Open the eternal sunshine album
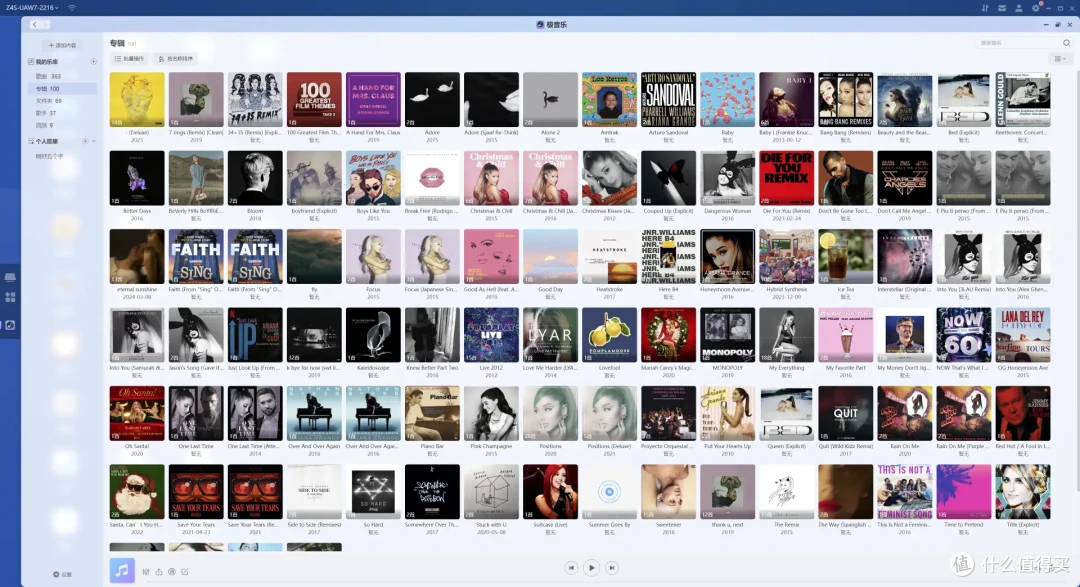The width and height of the screenshot is (1080, 587). point(137,256)
